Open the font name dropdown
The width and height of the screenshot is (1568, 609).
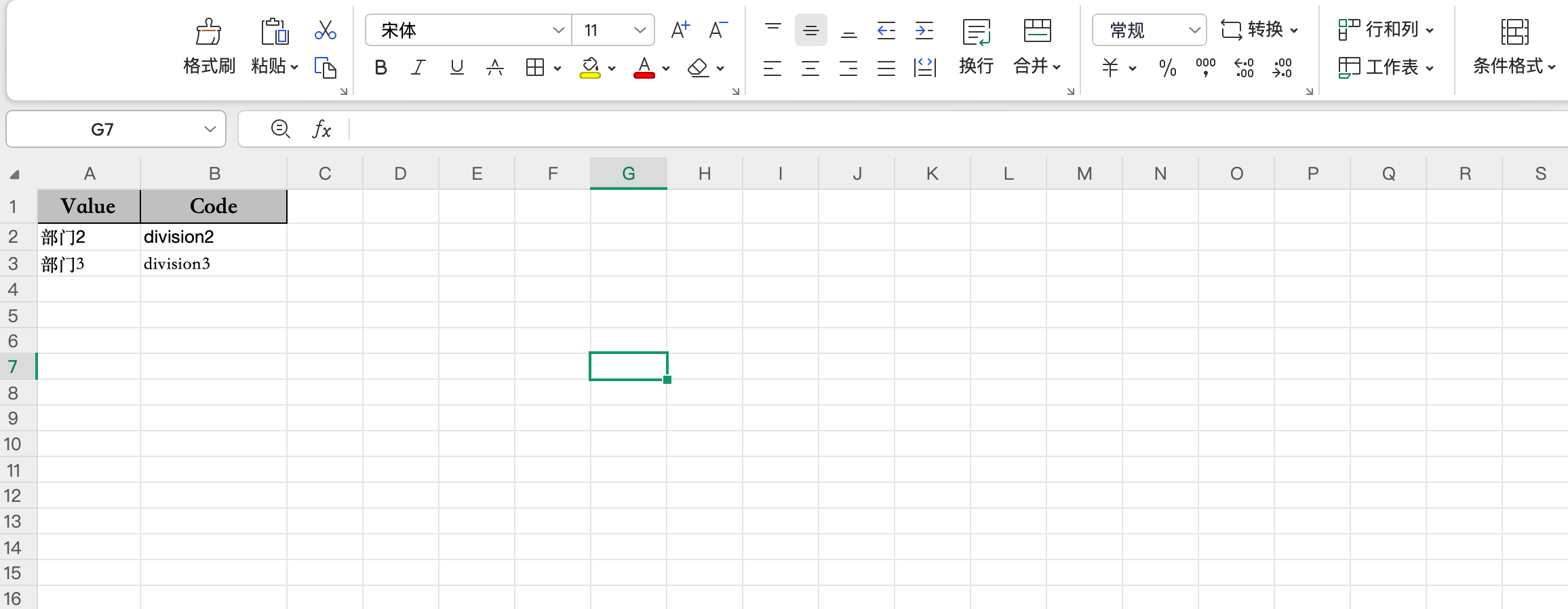click(558, 30)
